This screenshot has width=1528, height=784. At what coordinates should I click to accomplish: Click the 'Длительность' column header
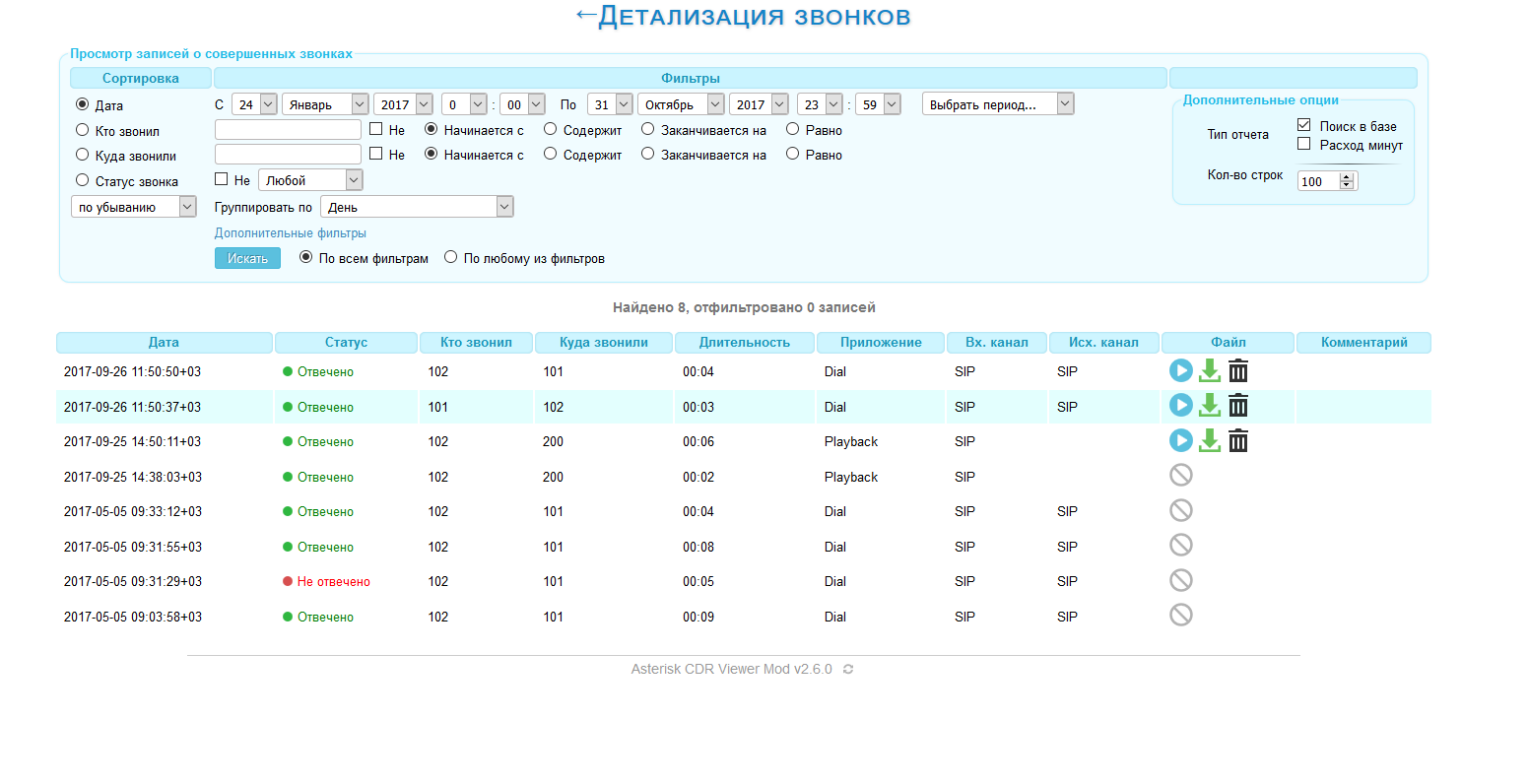[744, 343]
